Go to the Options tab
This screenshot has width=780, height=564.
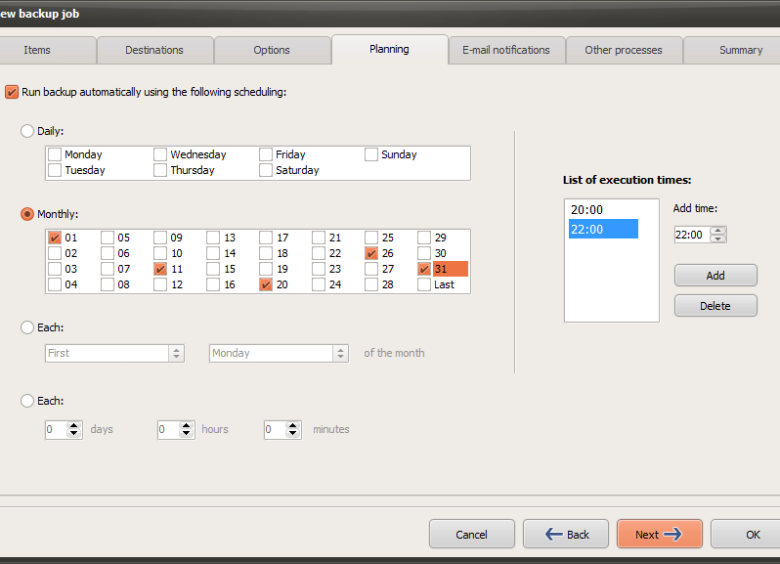[271, 50]
